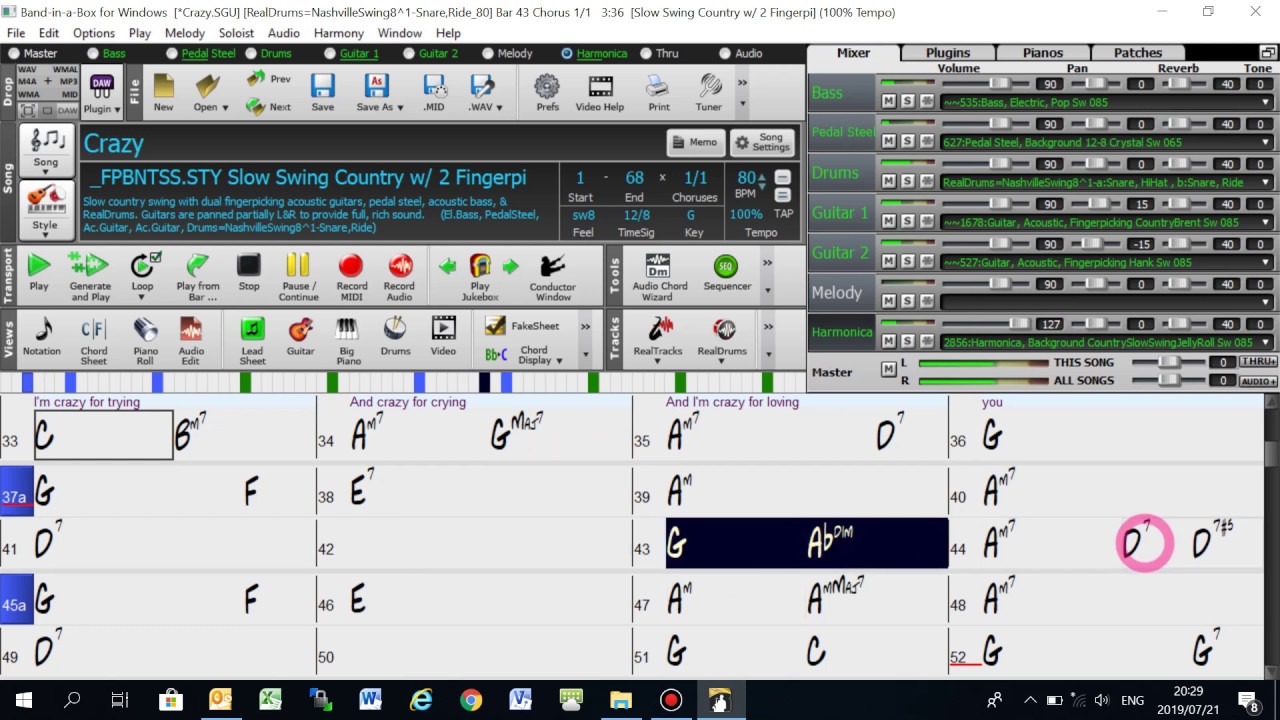Expand Save As dropdown
Image resolution: width=1280 pixels, height=720 pixels.
pyautogui.click(x=400, y=108)
